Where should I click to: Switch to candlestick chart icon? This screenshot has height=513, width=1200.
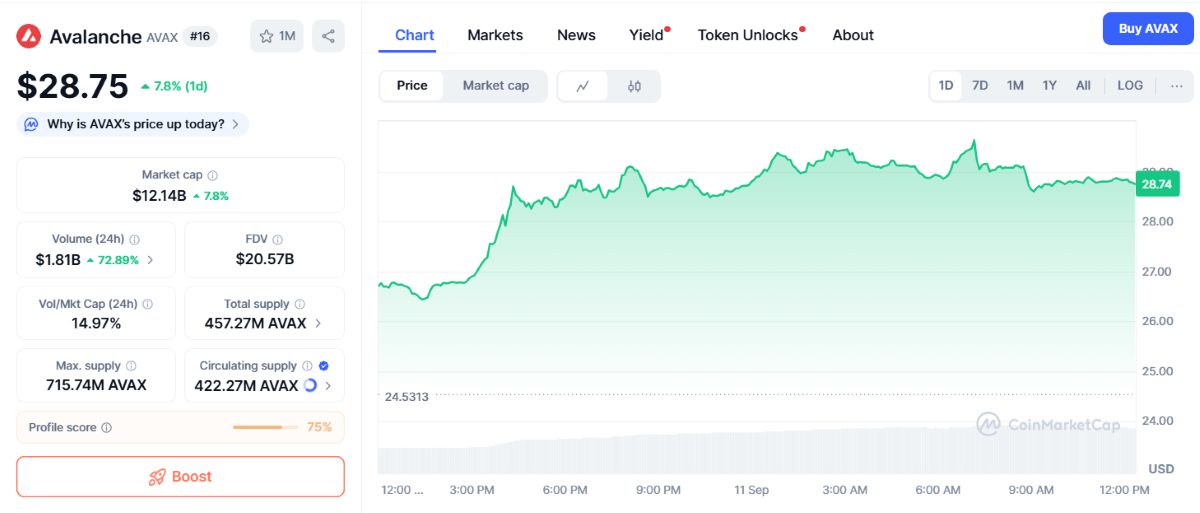[634, 86]
